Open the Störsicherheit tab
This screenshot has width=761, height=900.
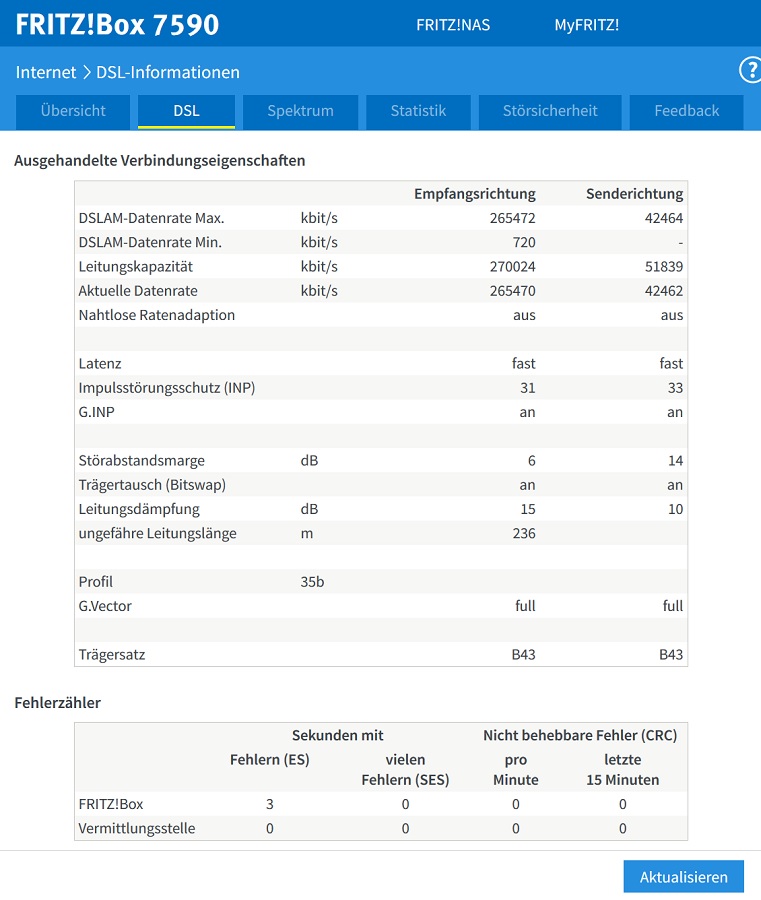pos(550,111)
